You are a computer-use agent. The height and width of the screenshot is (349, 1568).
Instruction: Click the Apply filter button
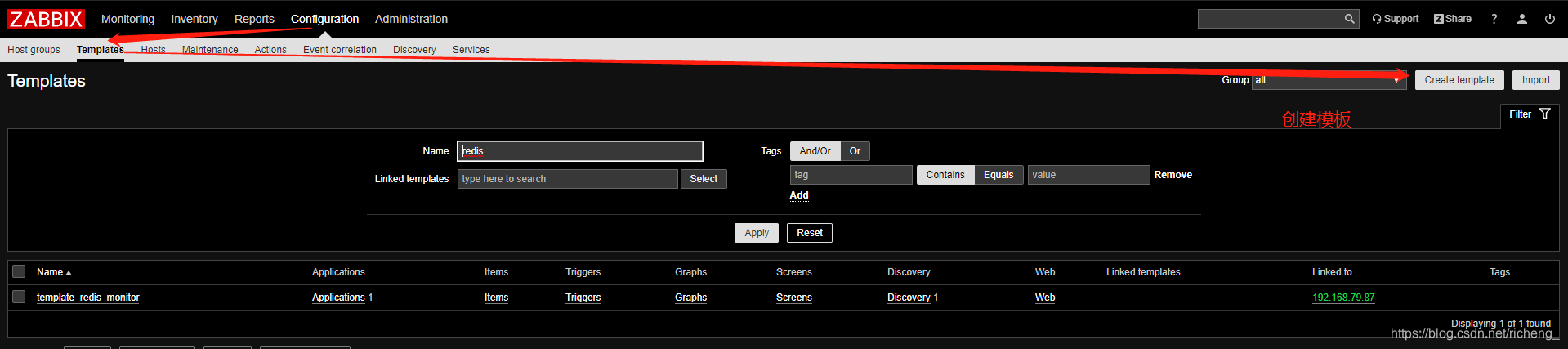(x=757, y=233)
